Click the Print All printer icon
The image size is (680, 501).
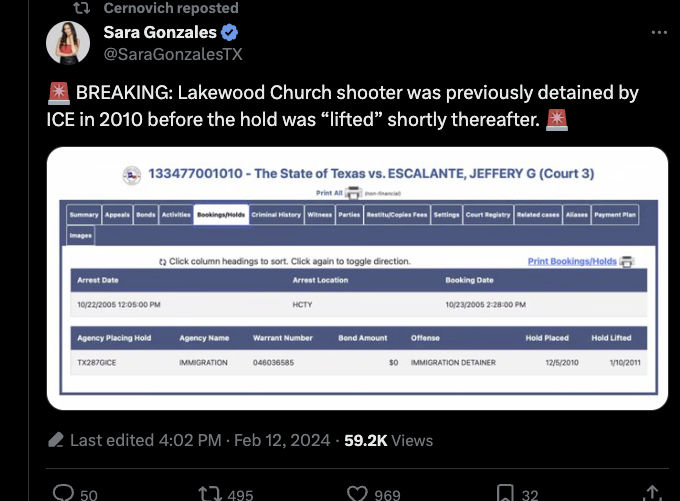(x=353, y=193)
